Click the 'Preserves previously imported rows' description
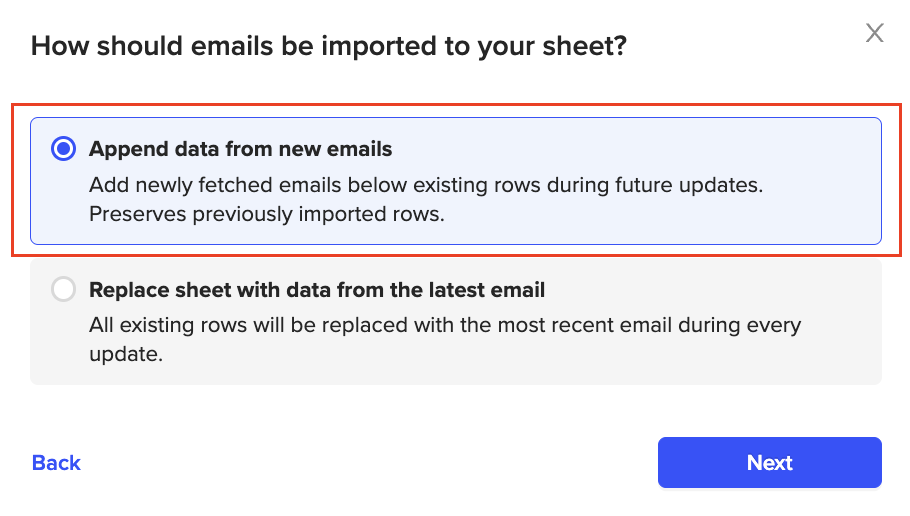 point(266,214)
